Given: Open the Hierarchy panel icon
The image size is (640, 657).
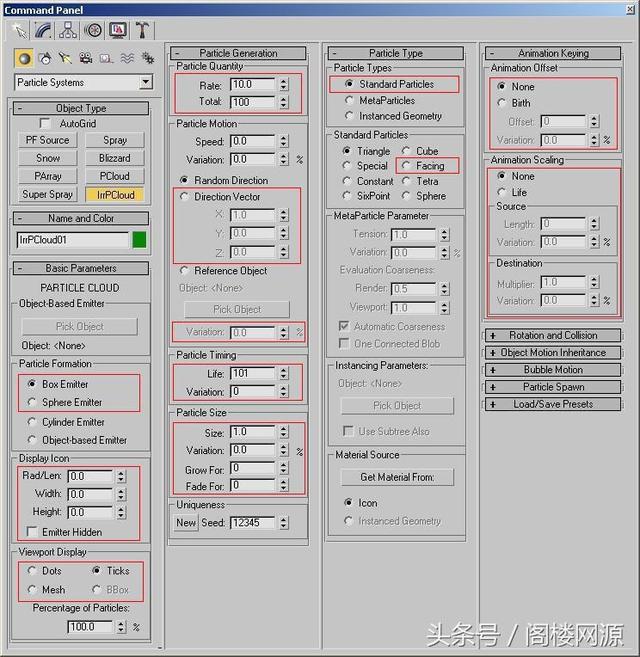Looking at the screenshot, I should coord(68,30).
